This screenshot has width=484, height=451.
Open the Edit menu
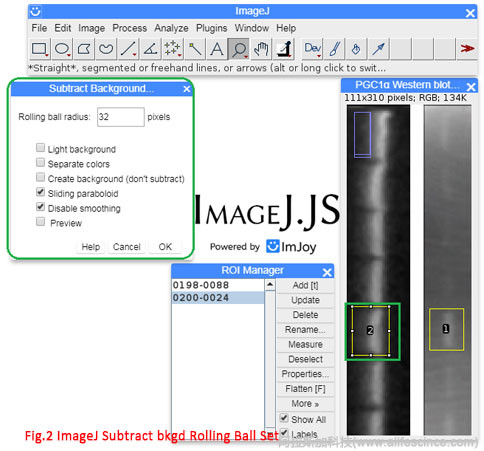click(63, 28)
